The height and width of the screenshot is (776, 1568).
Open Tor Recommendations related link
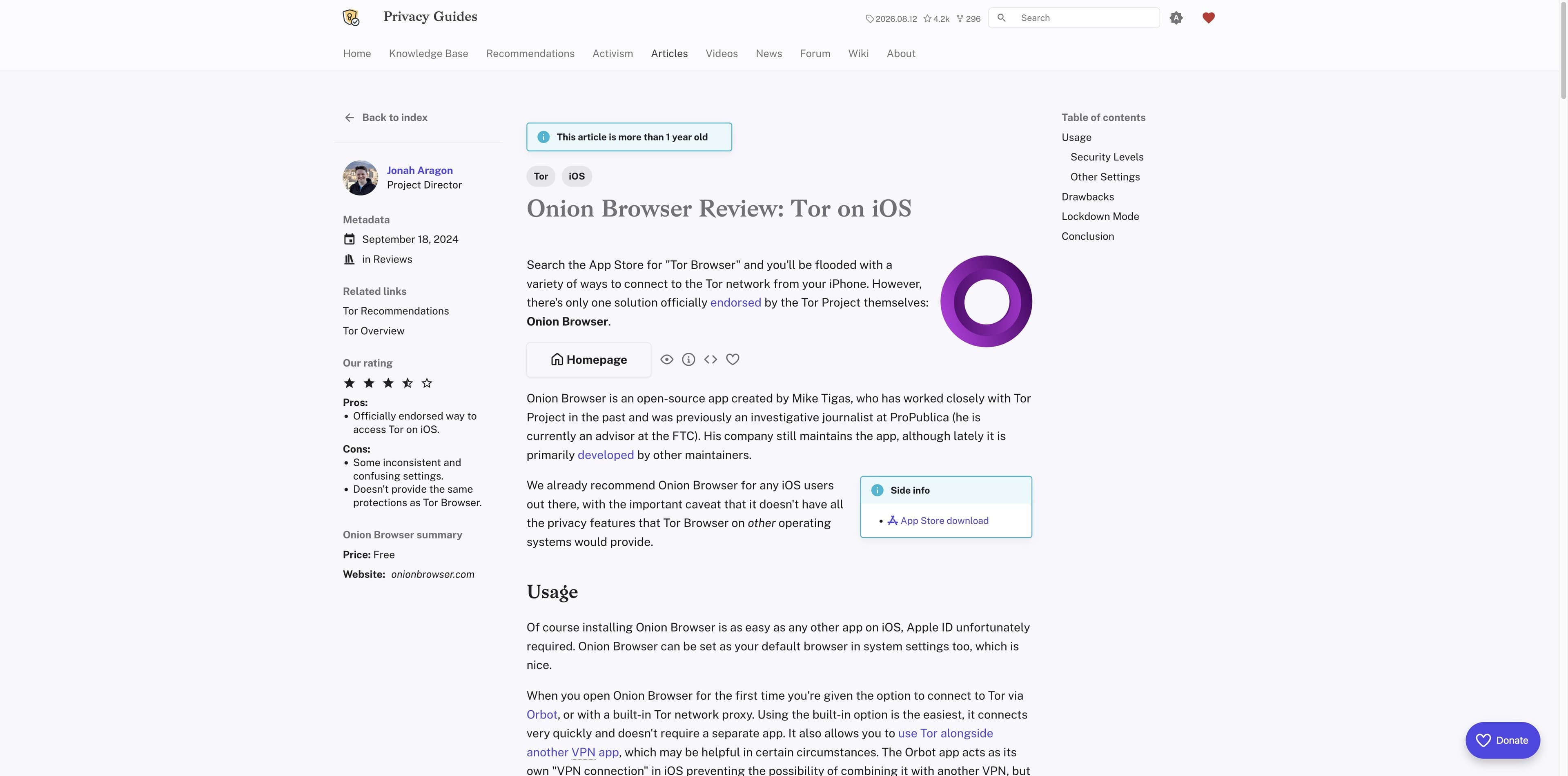(396, 311)
